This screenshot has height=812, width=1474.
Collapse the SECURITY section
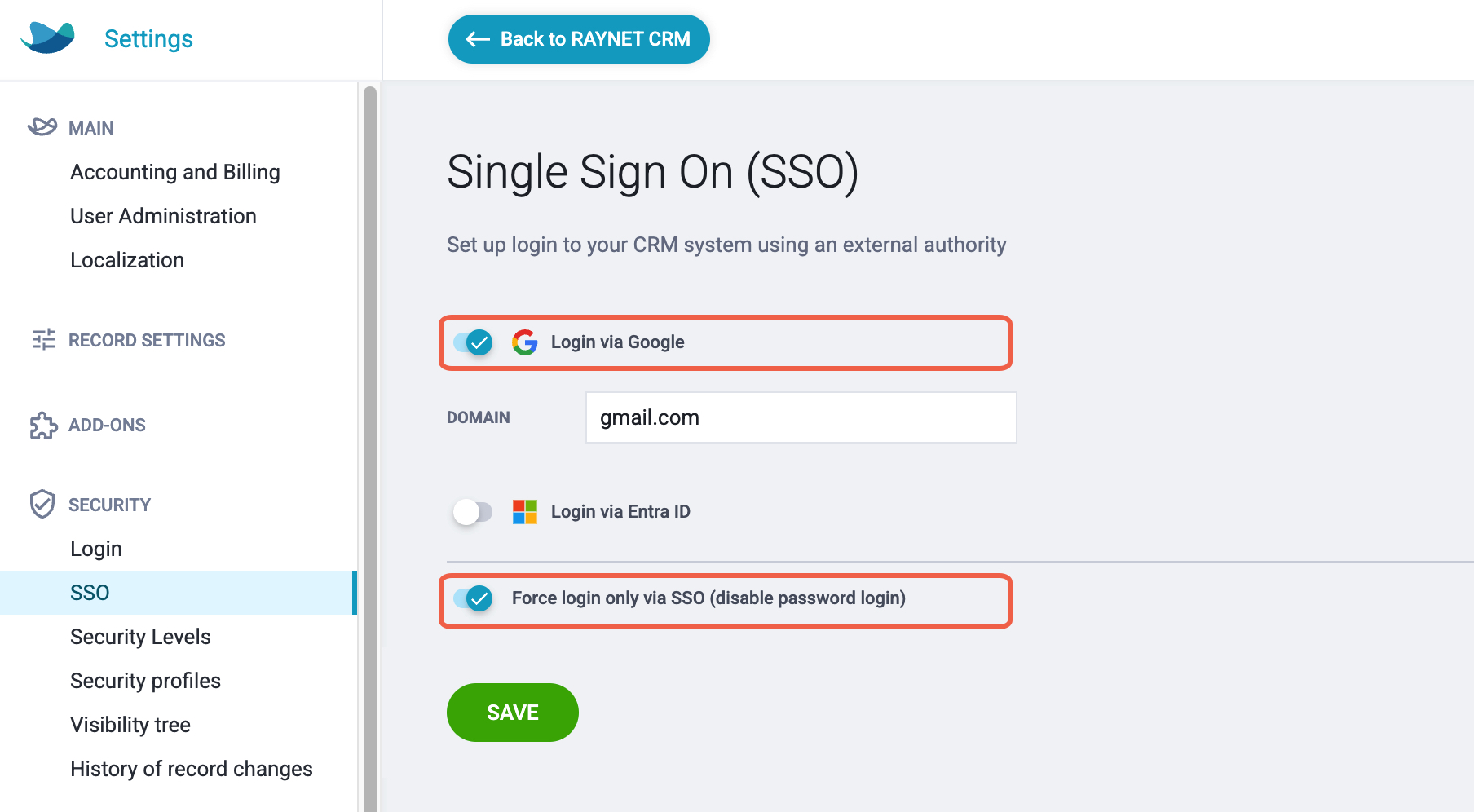109,505
